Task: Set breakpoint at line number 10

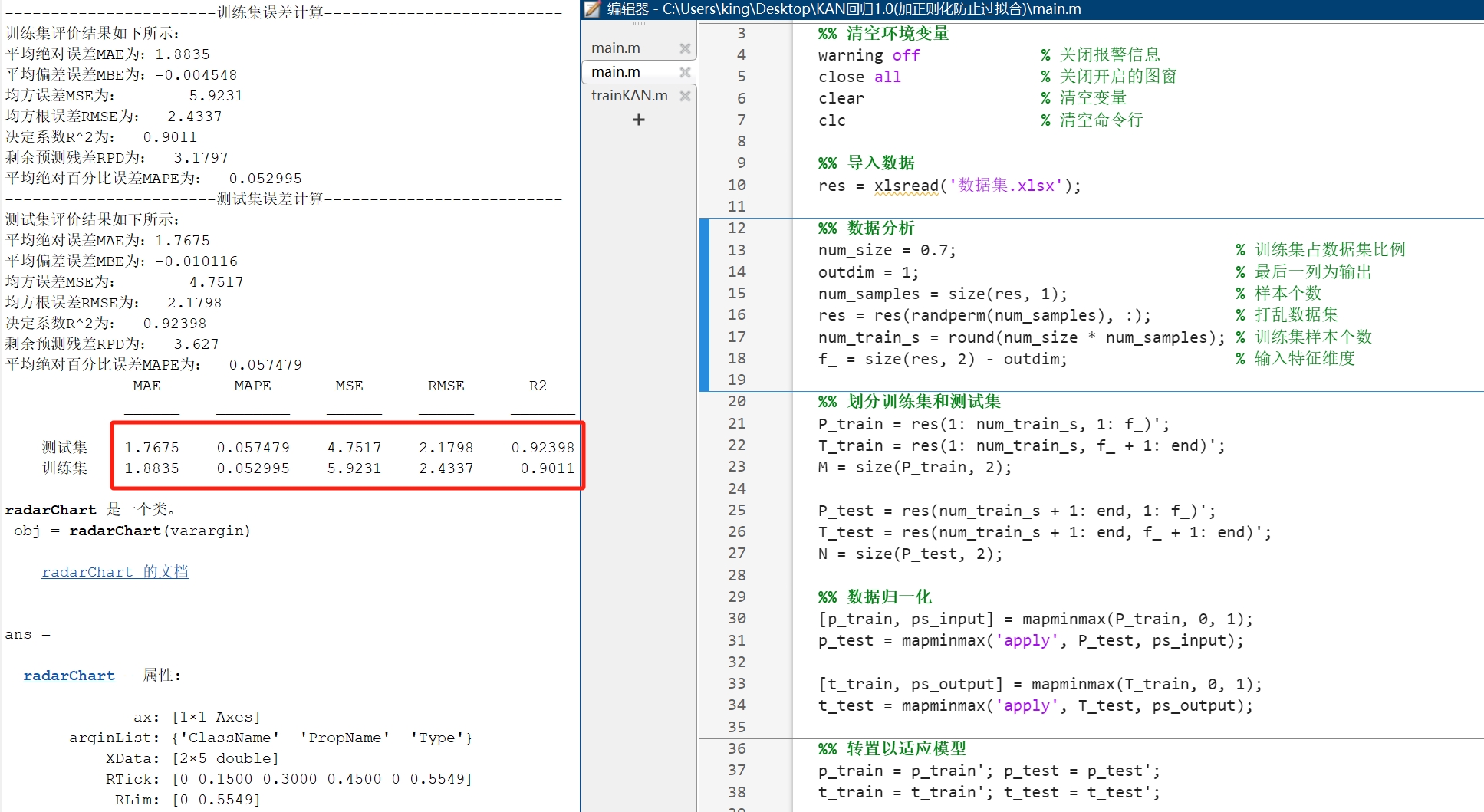Action: [x=736, y=185]
